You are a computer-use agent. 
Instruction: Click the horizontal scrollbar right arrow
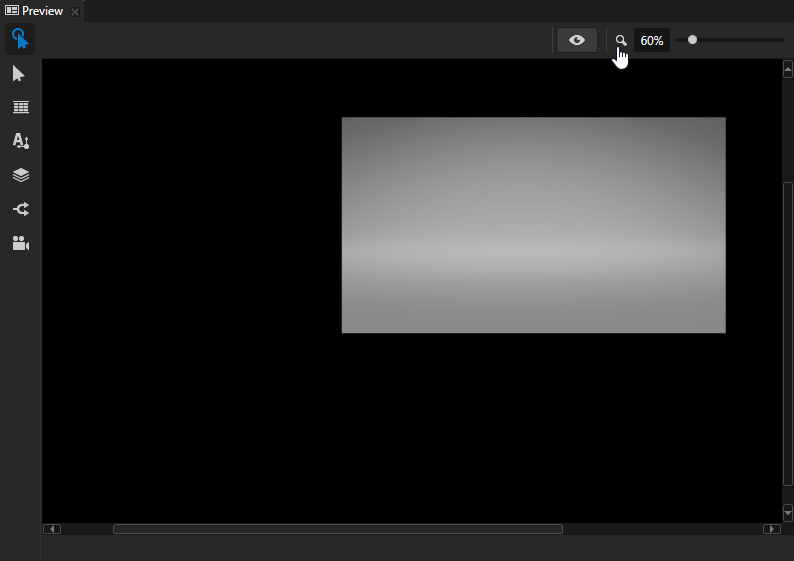[771, 529]
